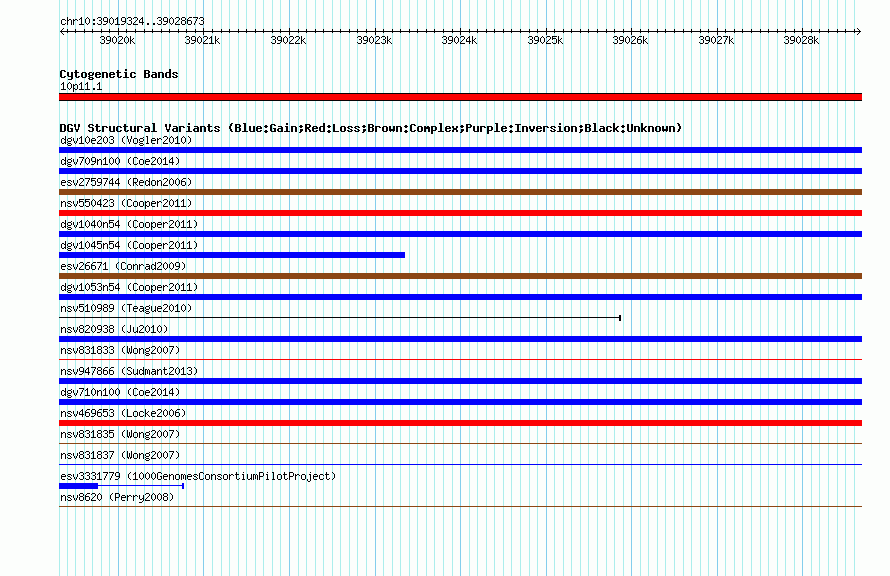
Task: Click the red loss bar of nsv550423
Action: coord(460,213)
